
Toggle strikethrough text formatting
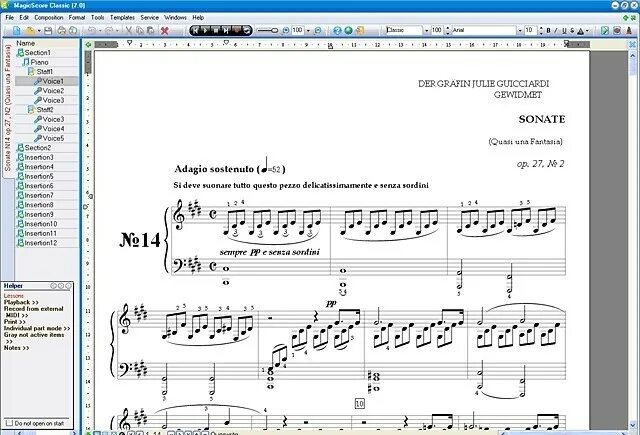point(572,31)
